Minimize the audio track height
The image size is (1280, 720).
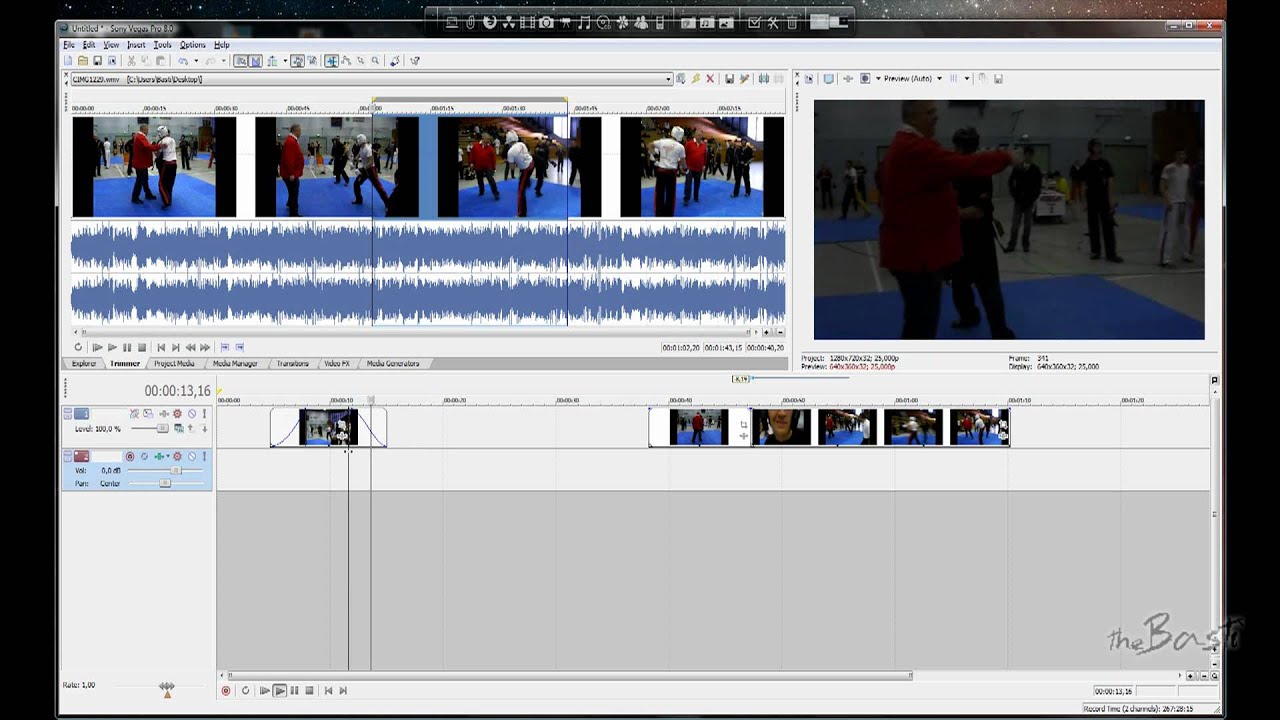tap(68, 453)
